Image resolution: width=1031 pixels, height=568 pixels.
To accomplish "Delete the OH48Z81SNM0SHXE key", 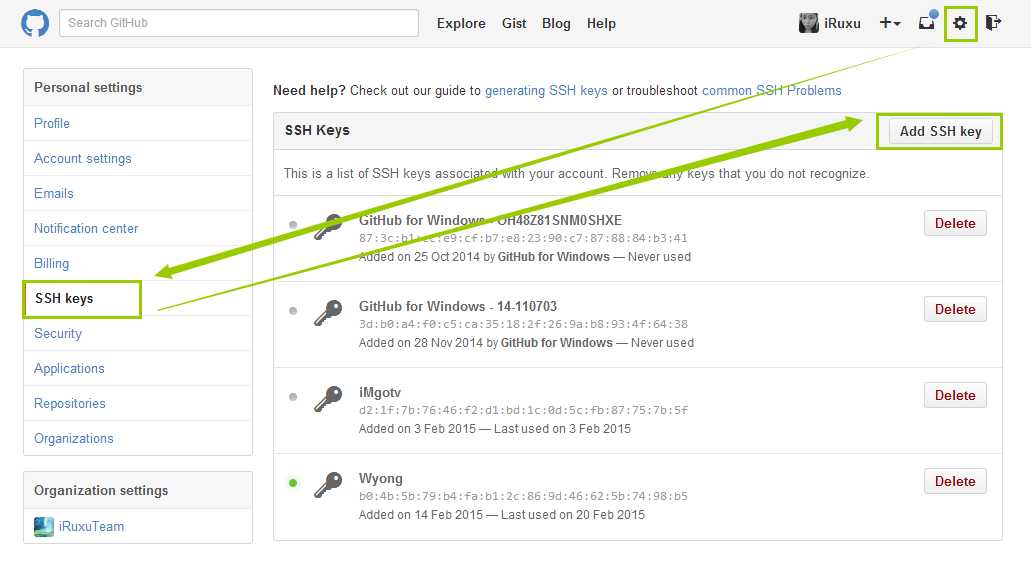I will point(955,224).
